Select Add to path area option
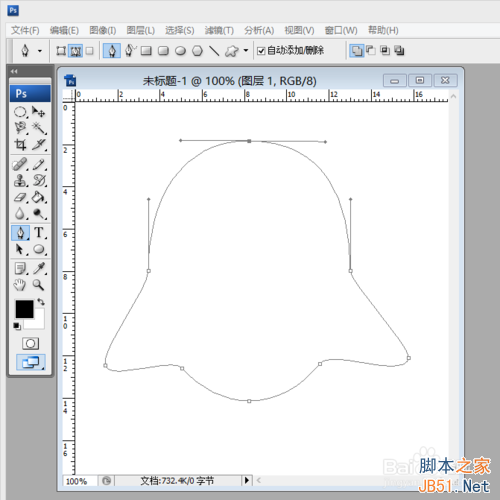The height and width of the screenshot is (500, 500). (x=357, y=51)
